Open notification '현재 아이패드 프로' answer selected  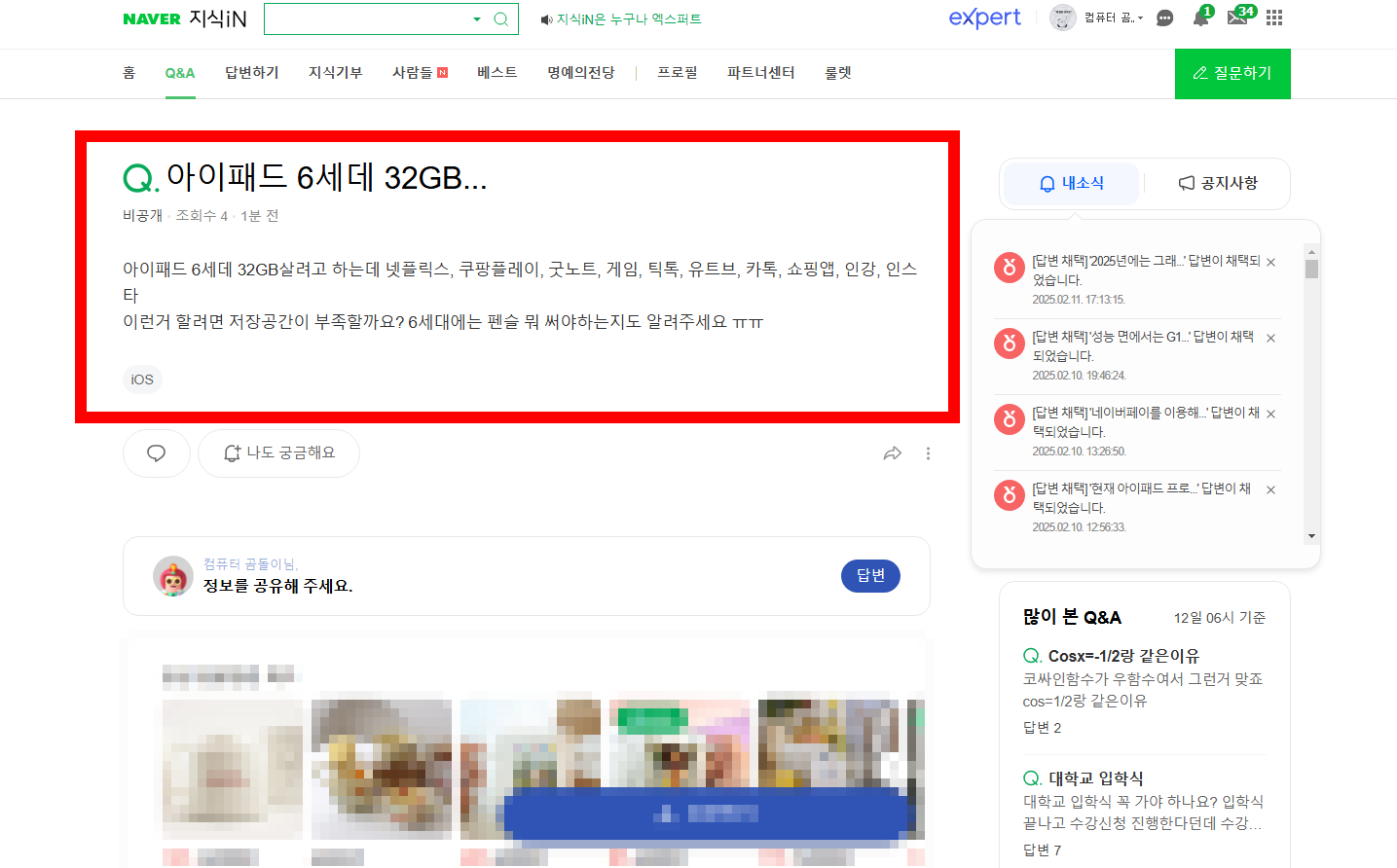tap(1141, 498)
